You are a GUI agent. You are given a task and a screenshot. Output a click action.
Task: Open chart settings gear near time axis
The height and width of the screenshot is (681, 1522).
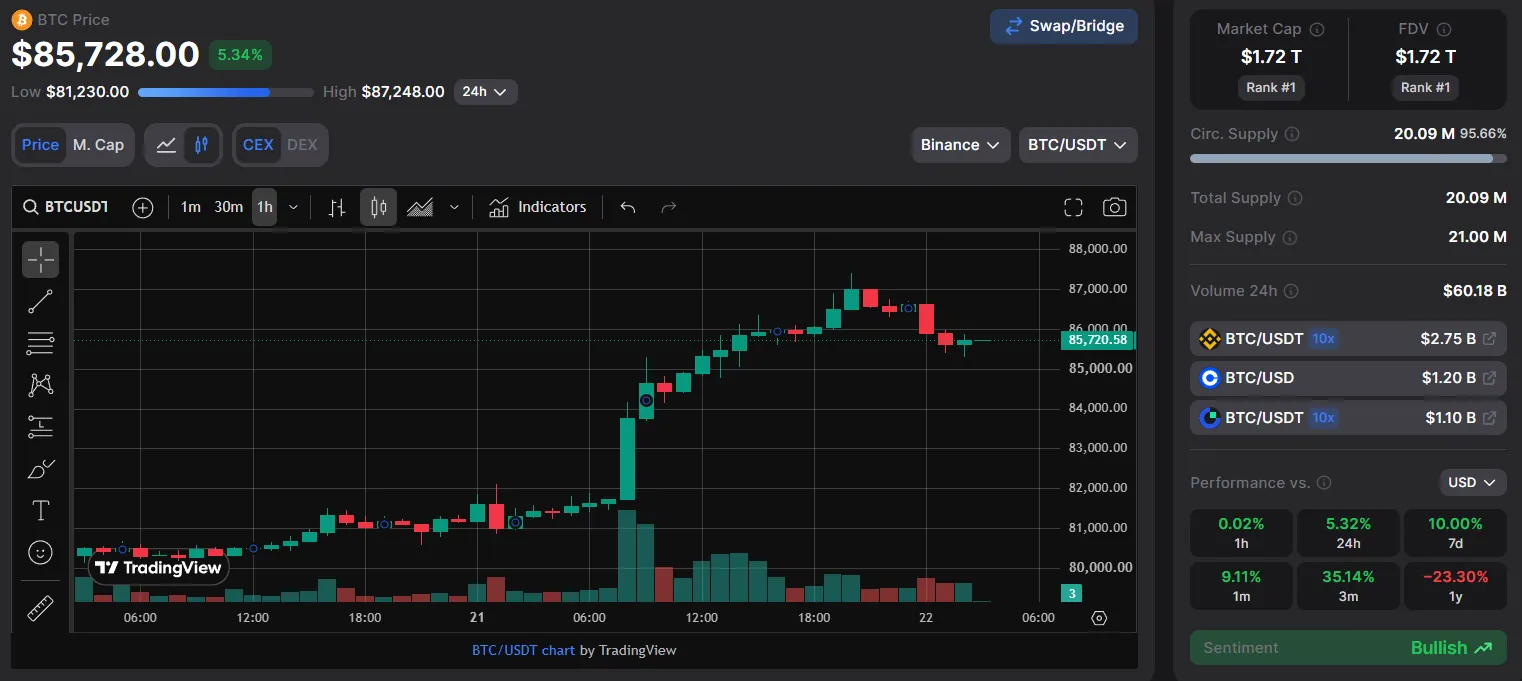pyautogui.click(x=1099, y=618)
